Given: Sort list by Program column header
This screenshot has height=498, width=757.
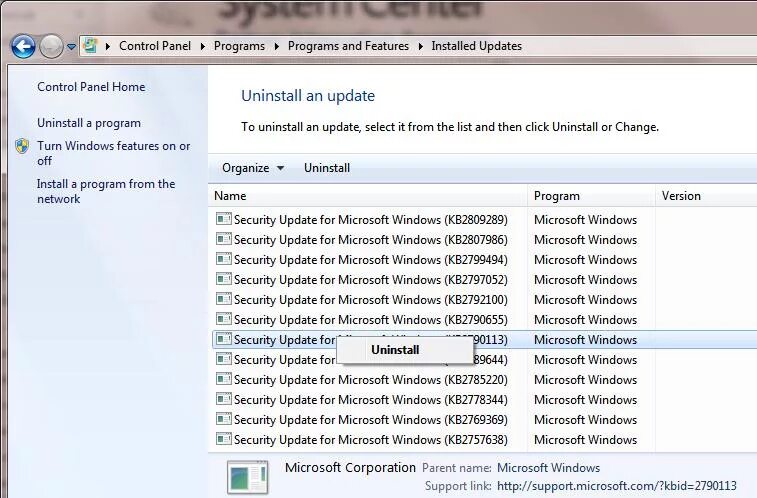Looking at the screenshot, I should point(591,196).
